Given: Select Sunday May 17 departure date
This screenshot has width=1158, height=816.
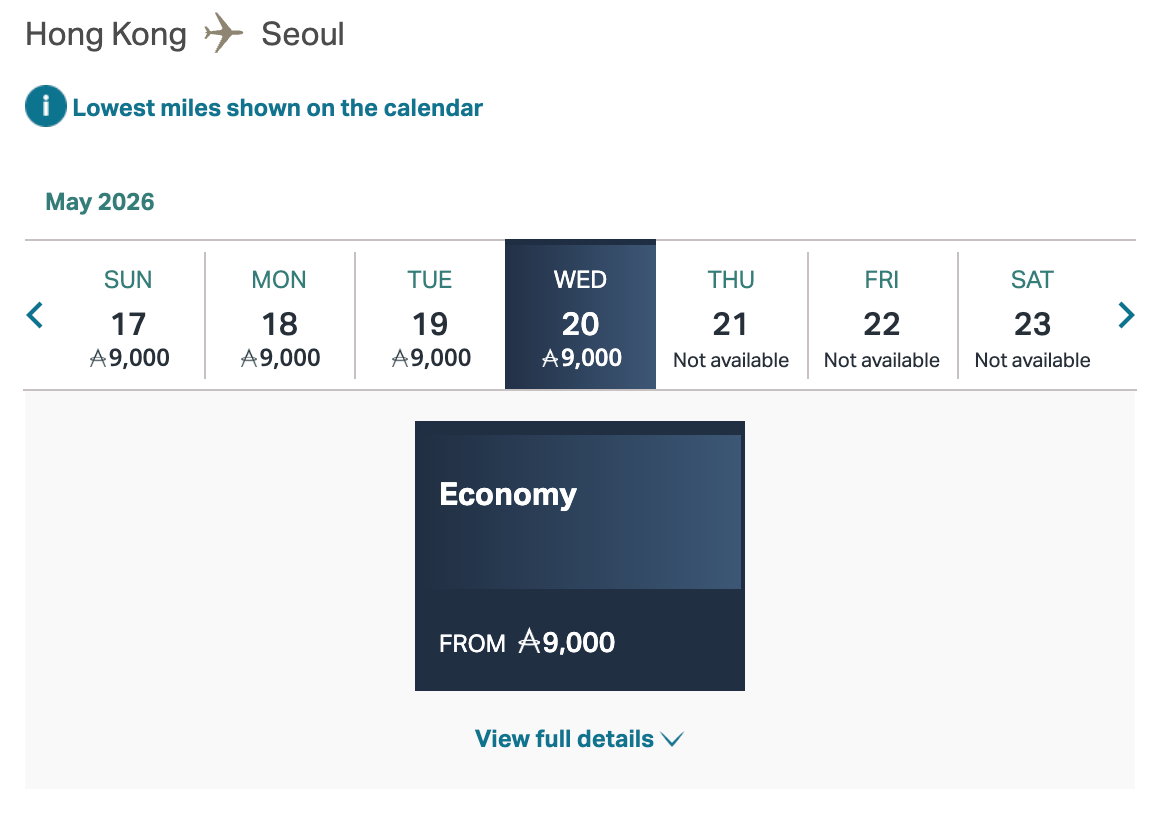Looking at the screenshot, I should pos(128,314).
